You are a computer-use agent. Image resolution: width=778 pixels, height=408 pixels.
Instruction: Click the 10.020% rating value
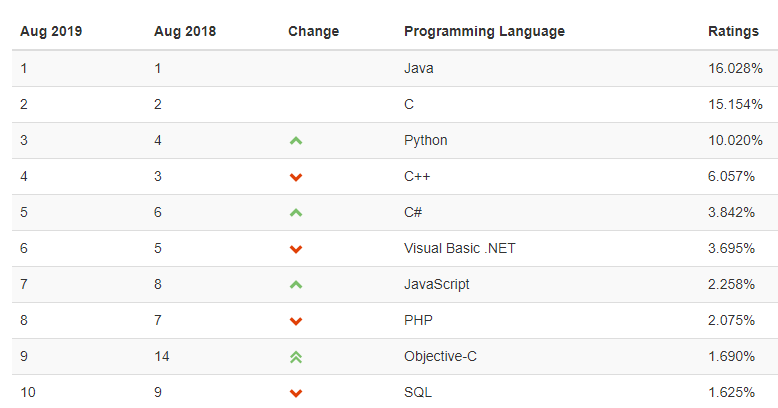[735, 140]
